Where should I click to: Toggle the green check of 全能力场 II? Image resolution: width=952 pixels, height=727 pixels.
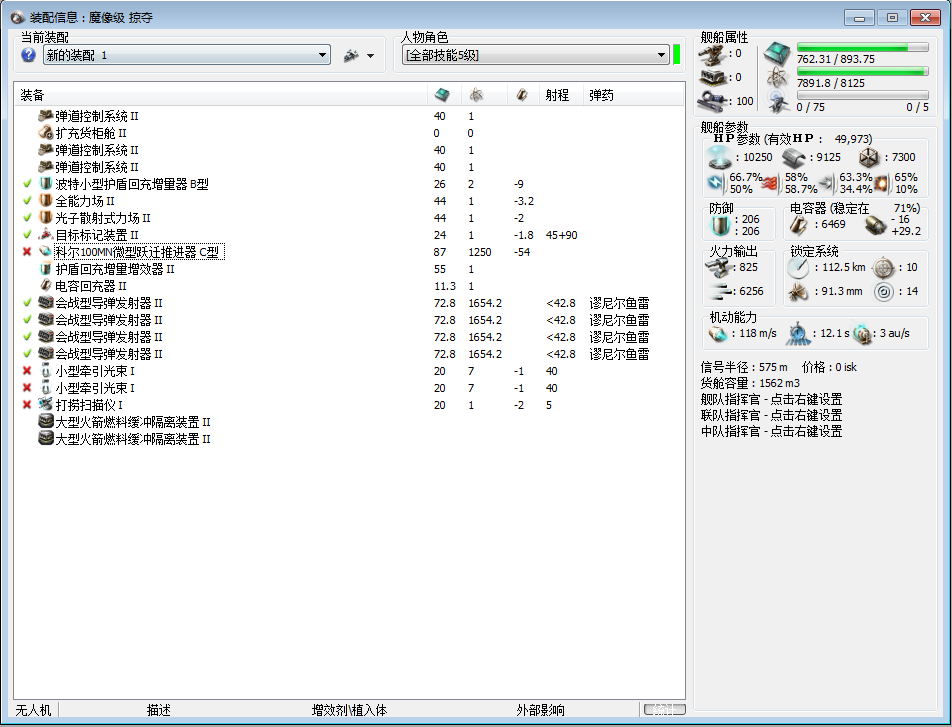(x=27, y=200)
